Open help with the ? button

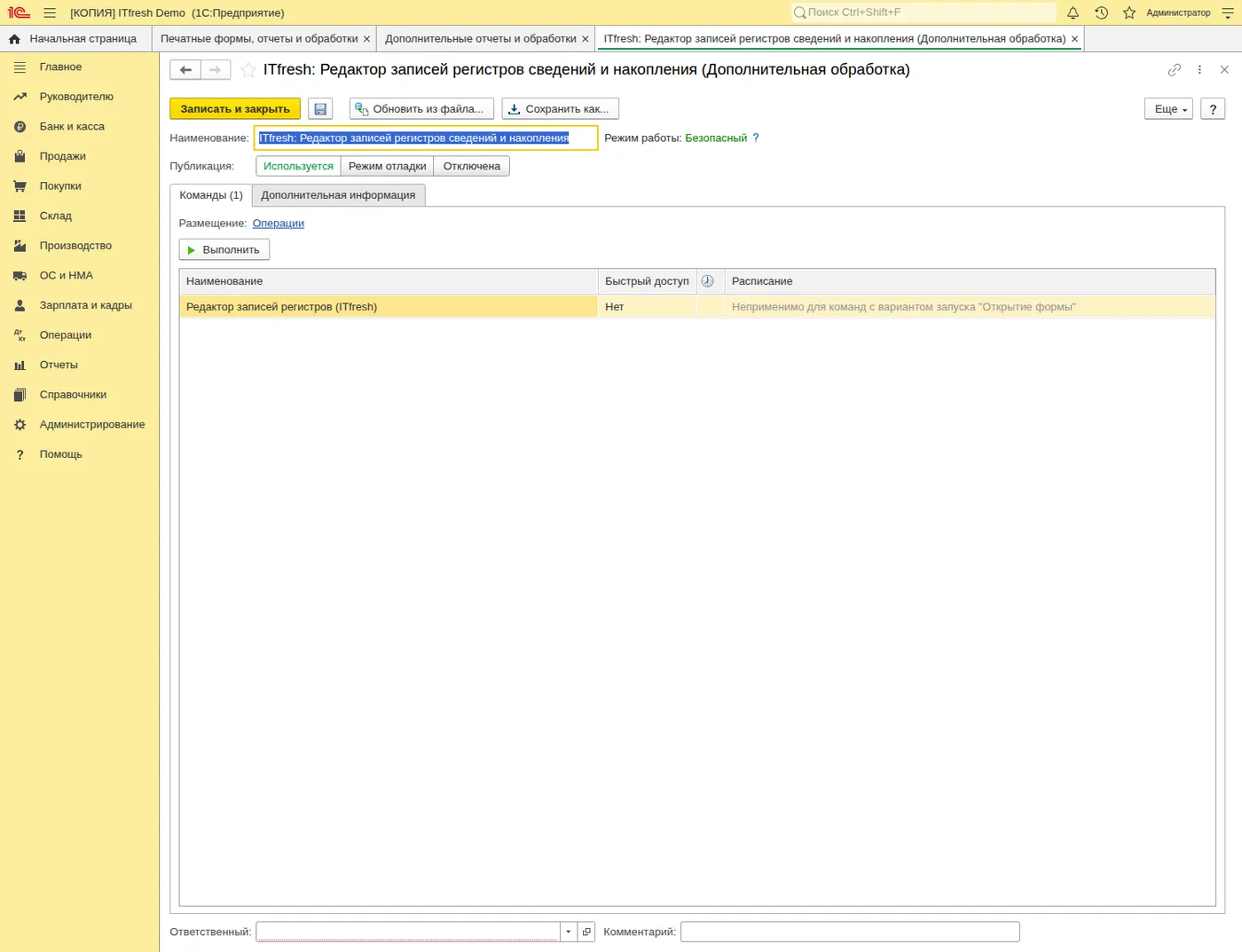tap(1213, 109)
